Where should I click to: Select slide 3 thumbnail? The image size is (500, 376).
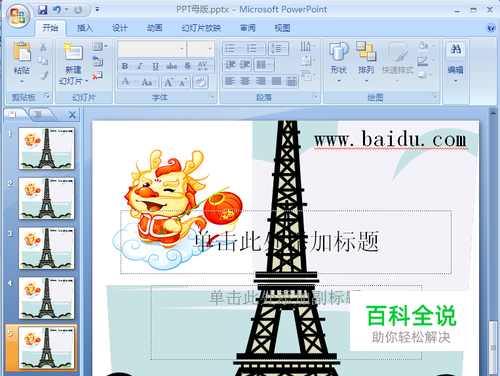46,248
